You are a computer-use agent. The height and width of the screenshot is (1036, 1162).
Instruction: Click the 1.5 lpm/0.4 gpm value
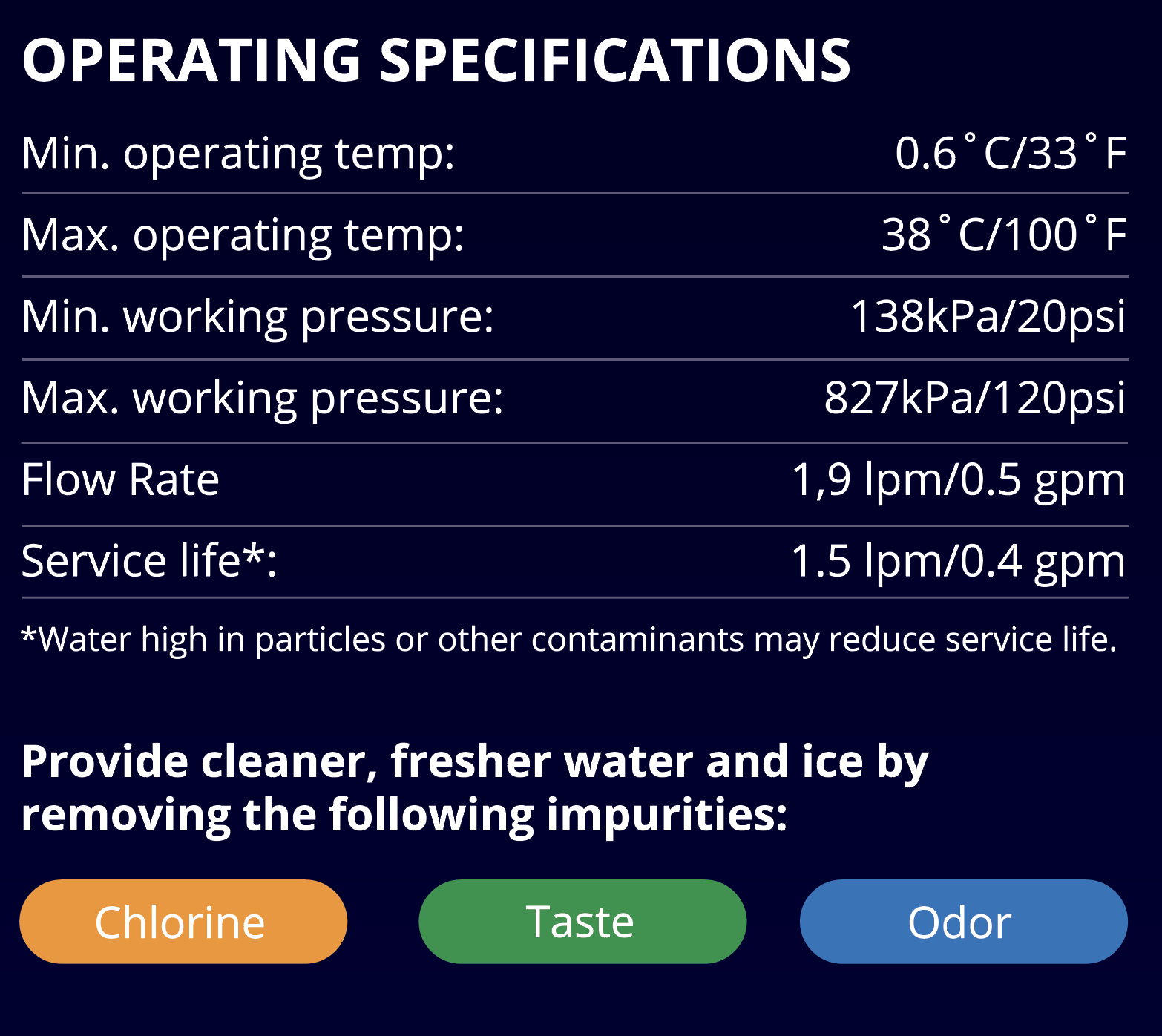click(958, 562)
